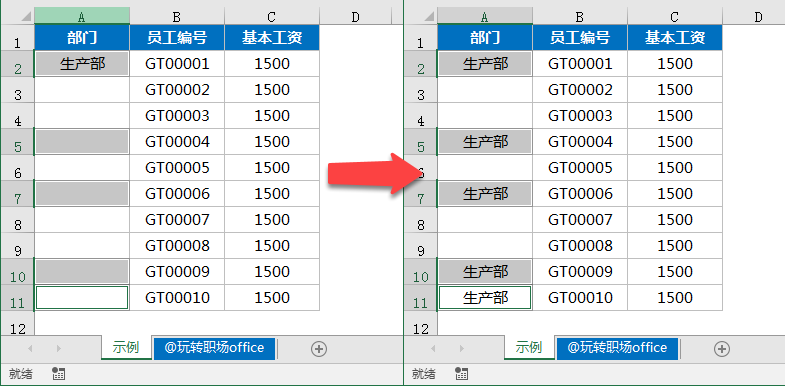Click 生产部 cell in row 7 of right sheet

coord(485,194)
